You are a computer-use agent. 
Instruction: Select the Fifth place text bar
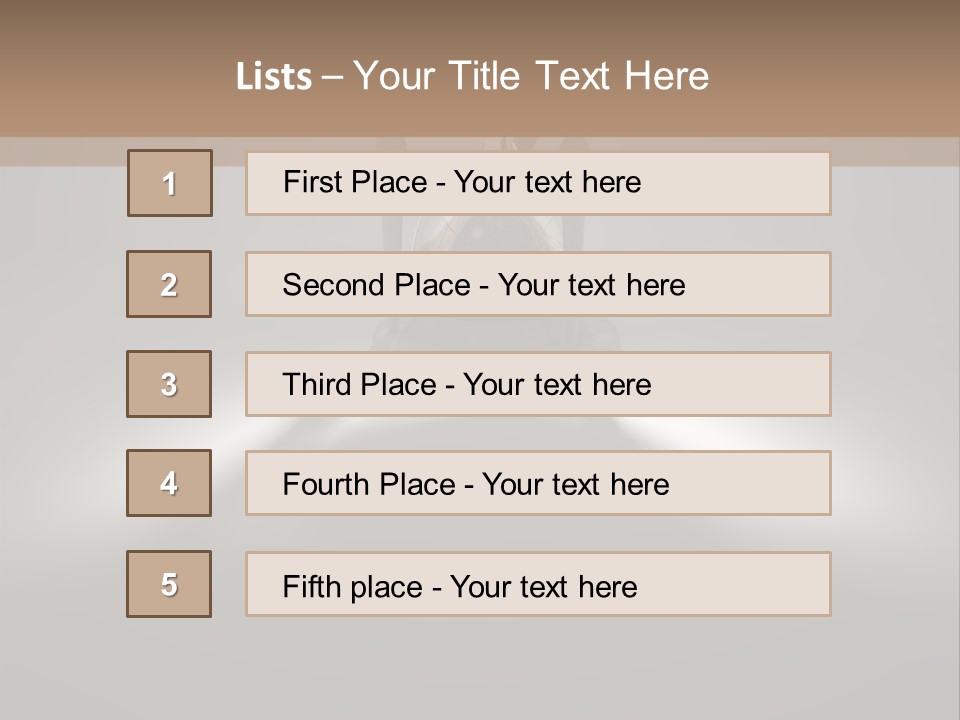pyautogui.click(x=538, y=584)
